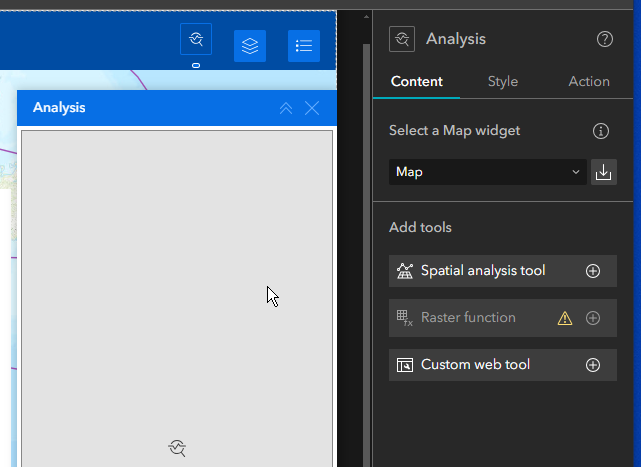Click the Custom web tool icon

pyautogui.click(x=405, y=365)
